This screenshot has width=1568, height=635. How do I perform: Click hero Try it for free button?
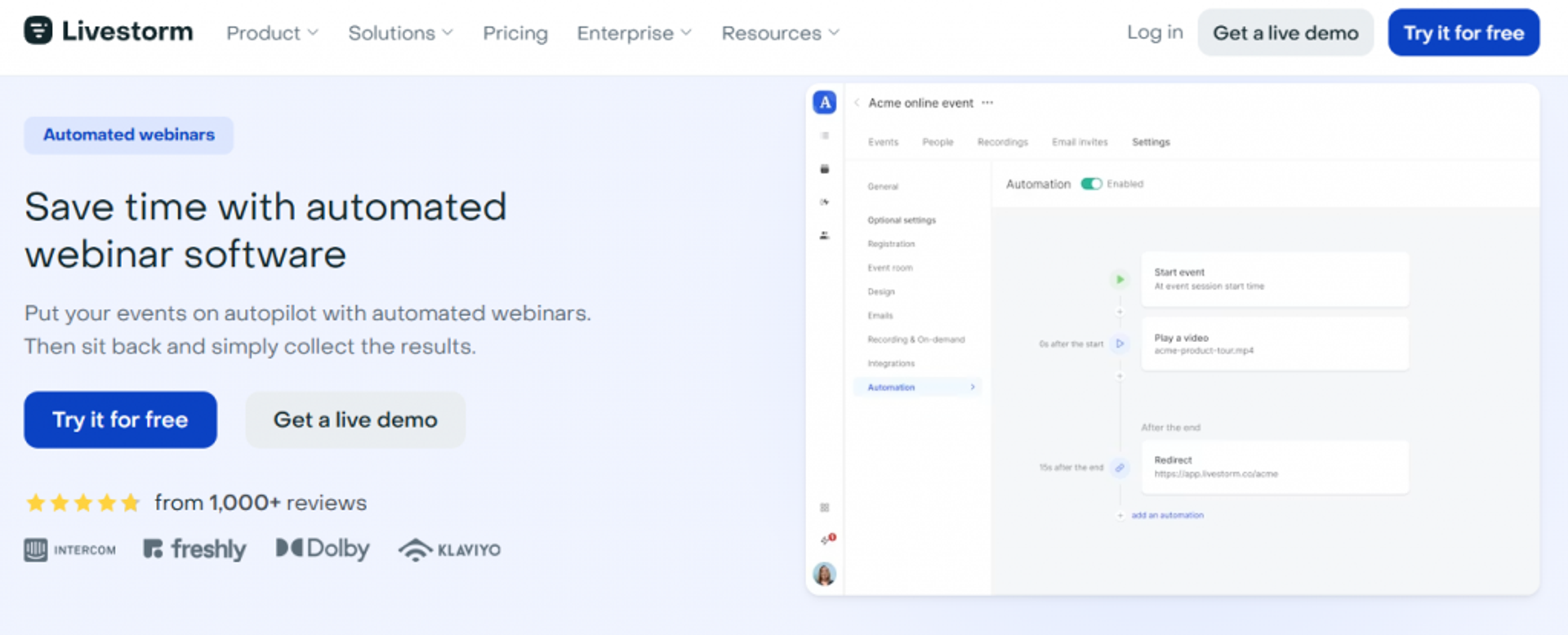[120, 420]
